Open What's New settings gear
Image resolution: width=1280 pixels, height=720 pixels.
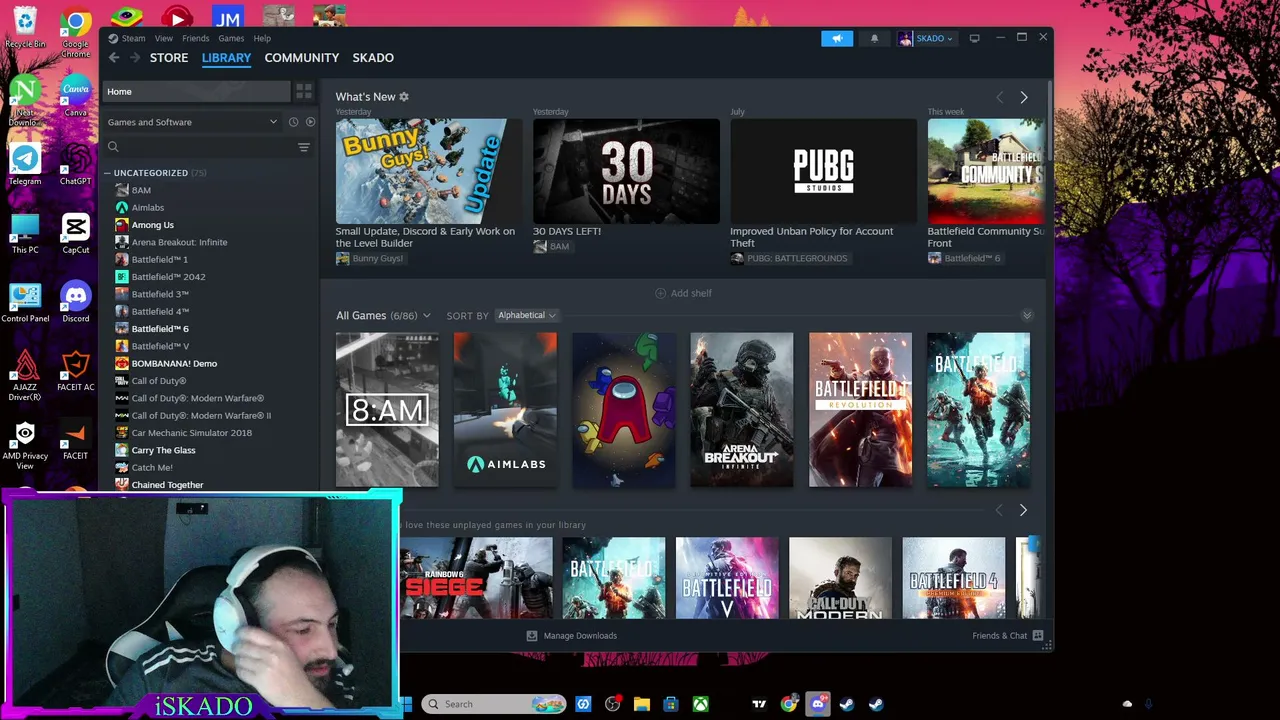pyautogui.click(x=404, y=97)
